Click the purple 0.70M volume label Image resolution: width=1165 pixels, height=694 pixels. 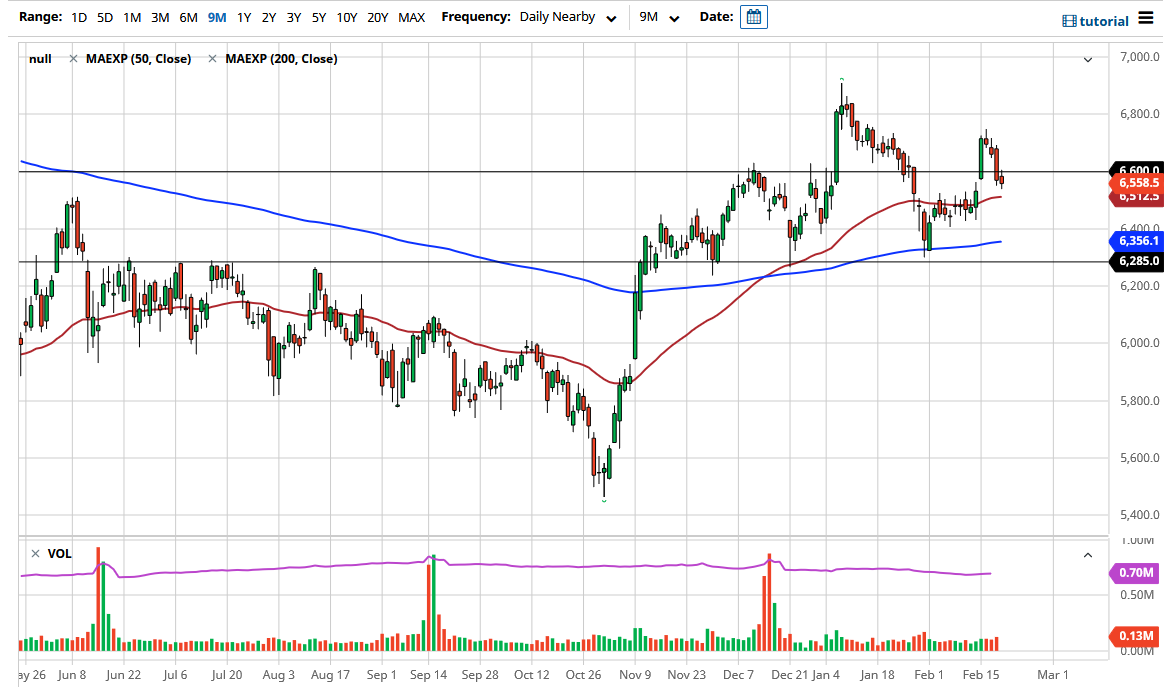(x=1135, y=573)
